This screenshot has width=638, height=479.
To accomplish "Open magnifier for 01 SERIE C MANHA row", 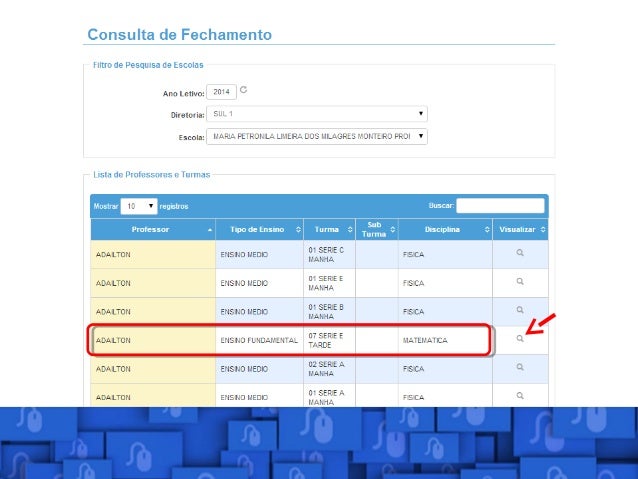I will [x=520, y=253].
